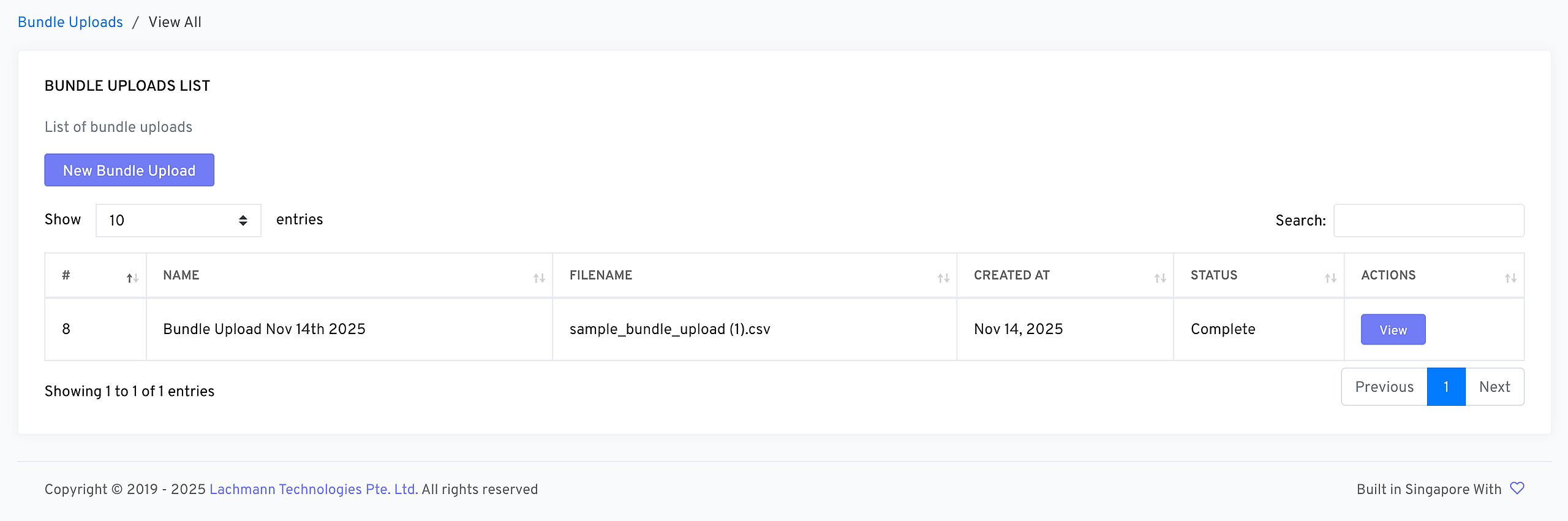
Task: Click sort arrows in Status column
Action: [x=1330, y=278]
